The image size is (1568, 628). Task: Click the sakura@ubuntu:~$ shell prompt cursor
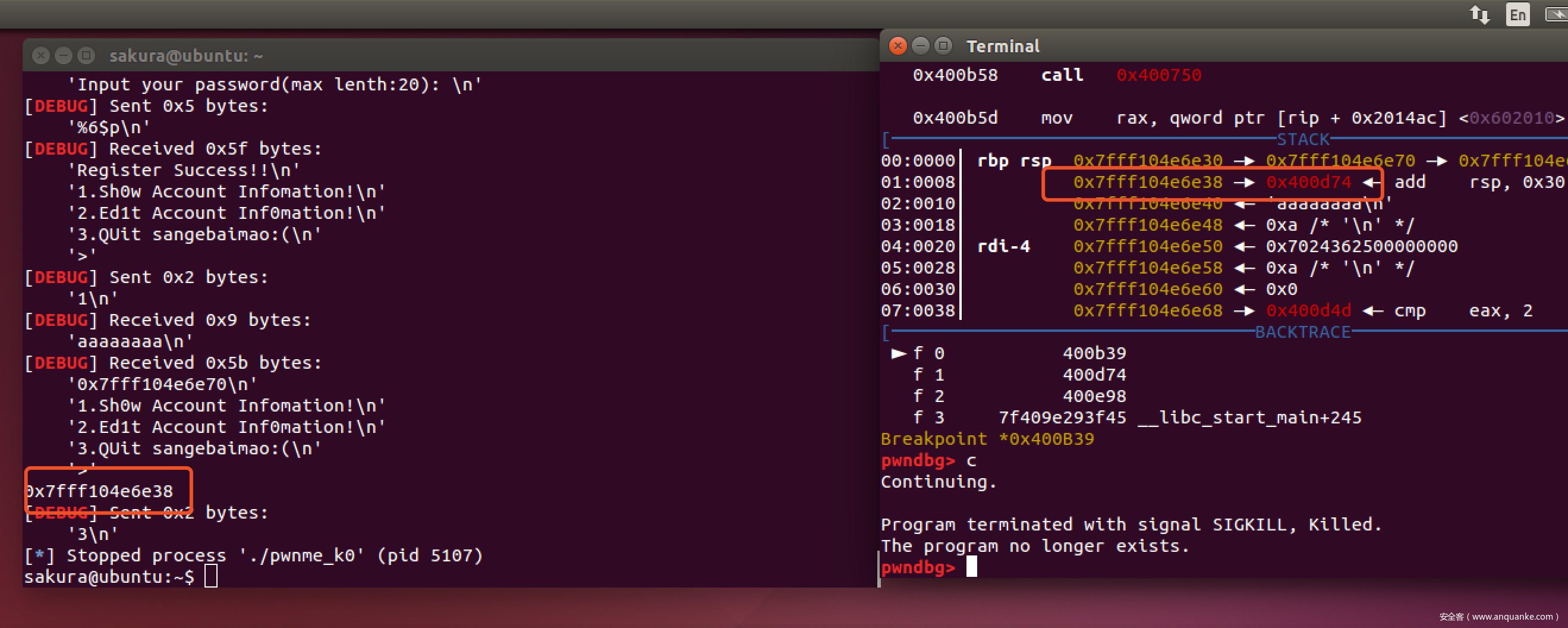[x=210, y=576]
